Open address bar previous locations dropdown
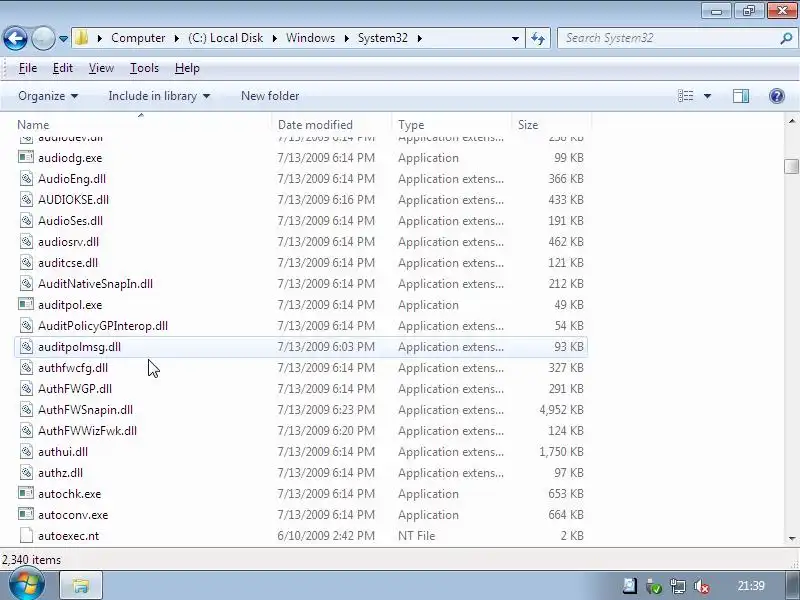Image resolution: width=800 pixels, height=600 pixels. pyautogui.click(x=515, y=38)
